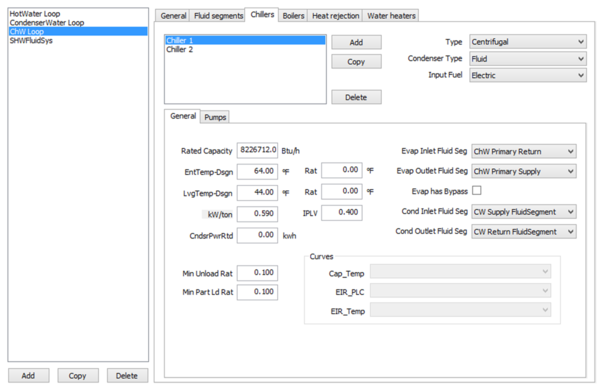The image size is (602, 384).
Task: Open the EIR_Temp curve dropdown
Action: (x=460, y=310)
